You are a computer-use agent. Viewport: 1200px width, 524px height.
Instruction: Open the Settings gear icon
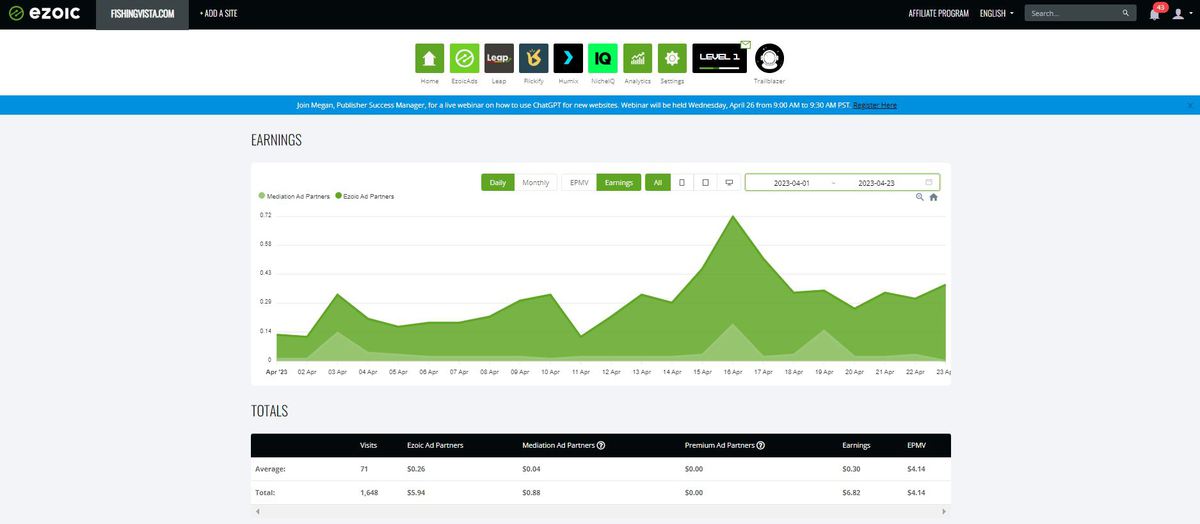point(672,57)
